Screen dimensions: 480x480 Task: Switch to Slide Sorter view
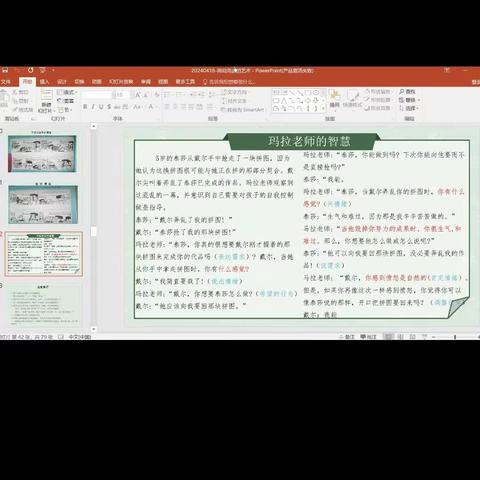(401, 337)
